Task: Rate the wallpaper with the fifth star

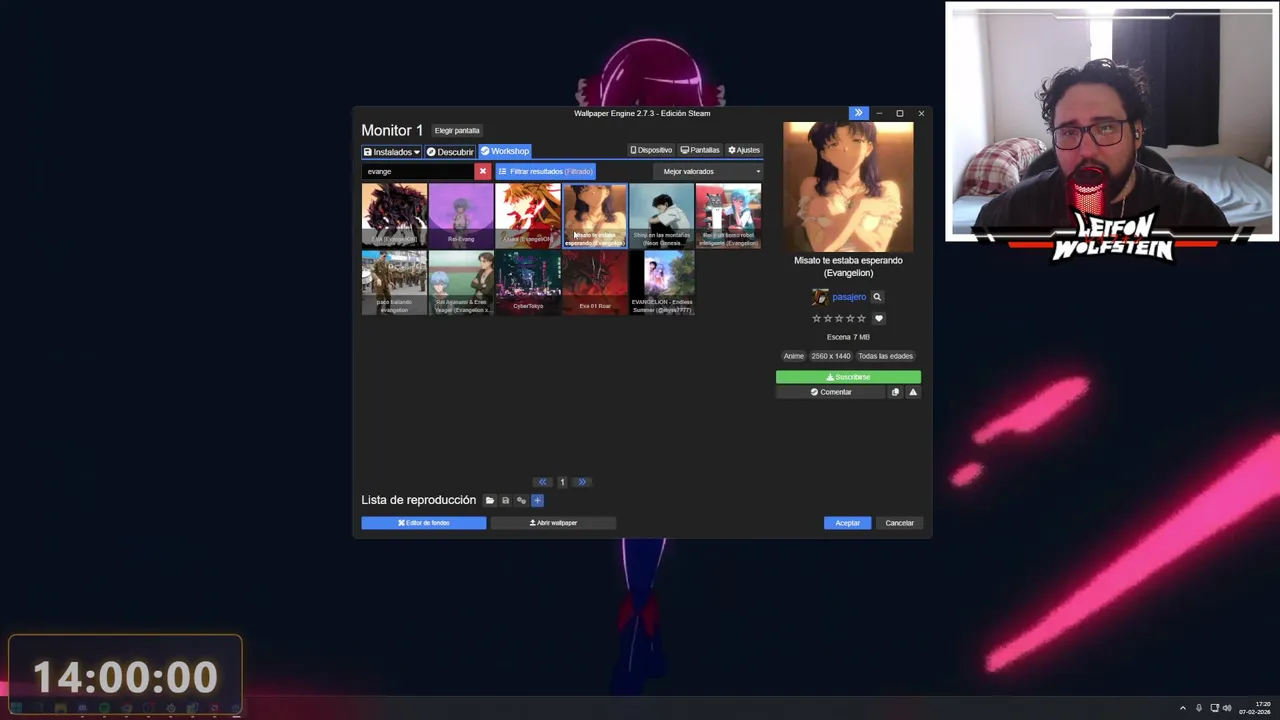Action: click(x=862, y=319)
